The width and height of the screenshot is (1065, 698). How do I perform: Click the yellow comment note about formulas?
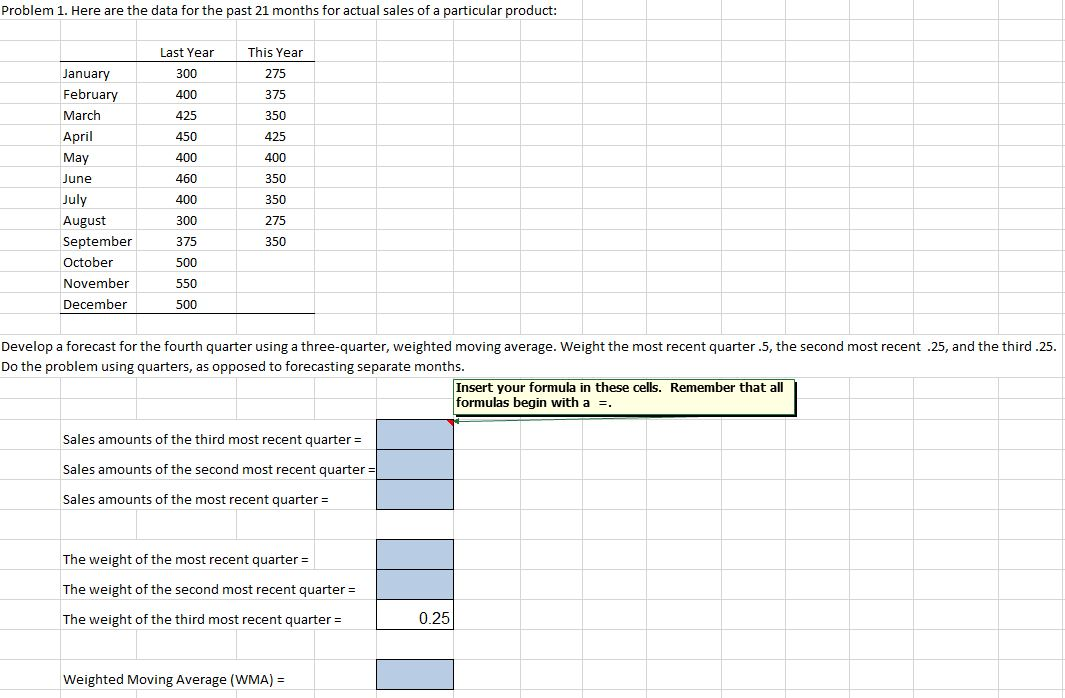(x=622, y=395)
